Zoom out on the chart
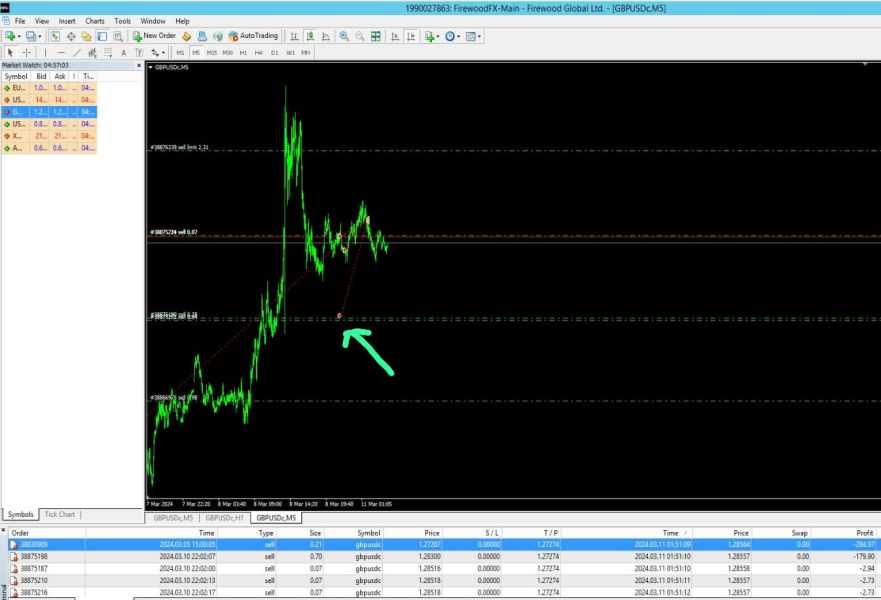The width and height of the screenshot is (881, 600). click(360, 36)
